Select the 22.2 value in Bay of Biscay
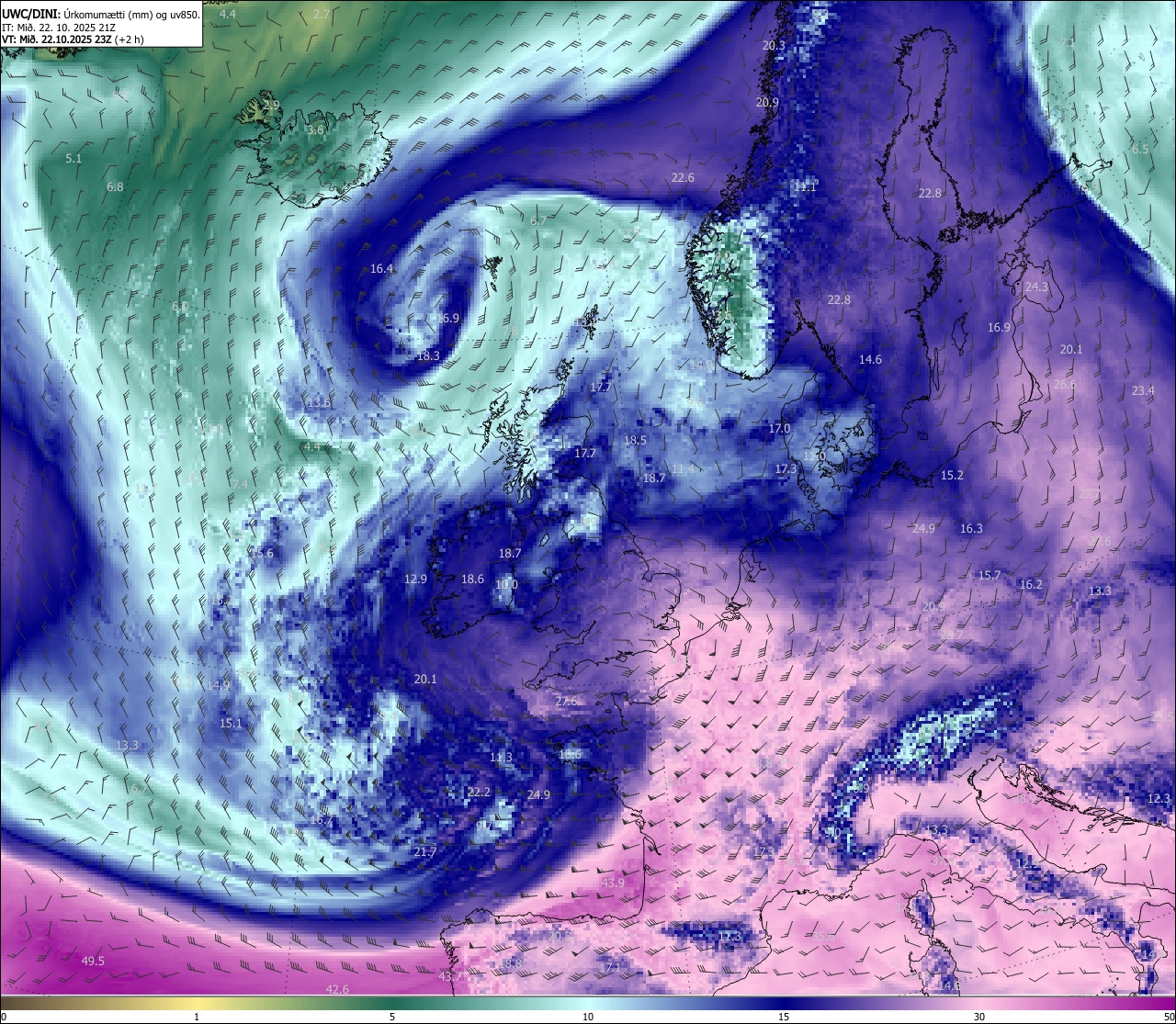The image size is (1176, 1024). click(480, 793)
